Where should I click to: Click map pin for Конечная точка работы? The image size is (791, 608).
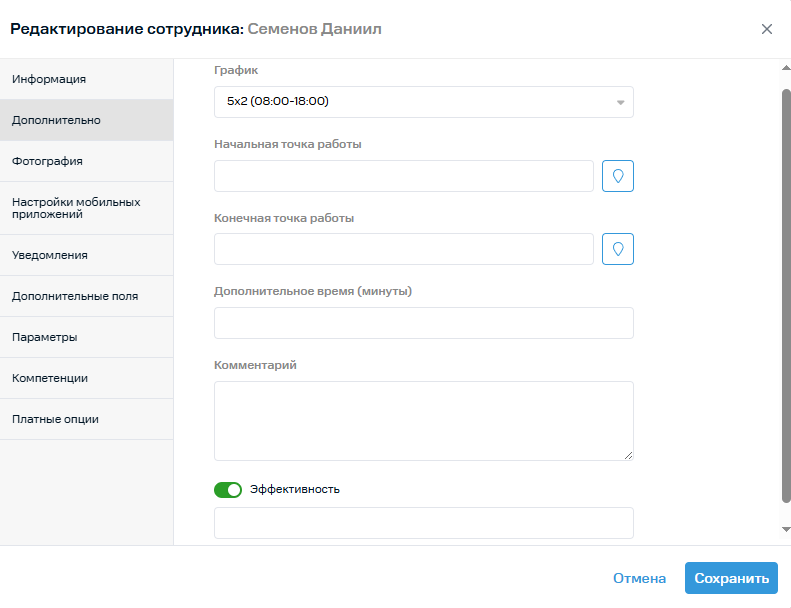[617, 249]
